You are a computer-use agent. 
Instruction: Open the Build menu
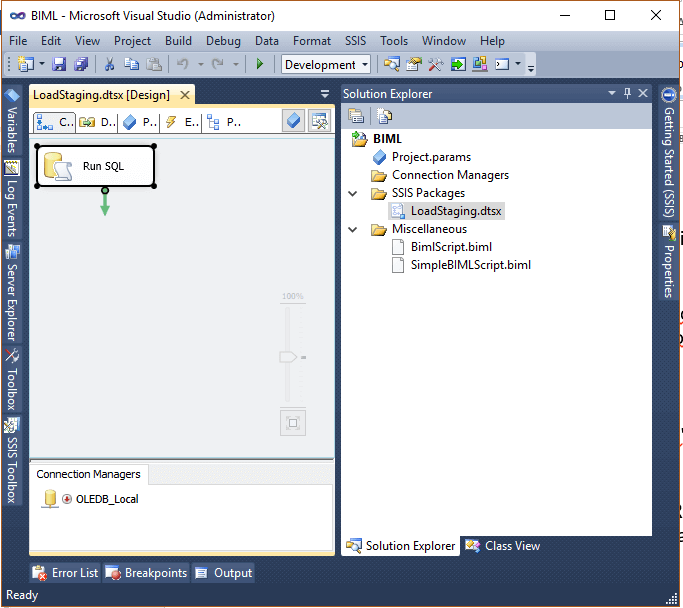178,41
